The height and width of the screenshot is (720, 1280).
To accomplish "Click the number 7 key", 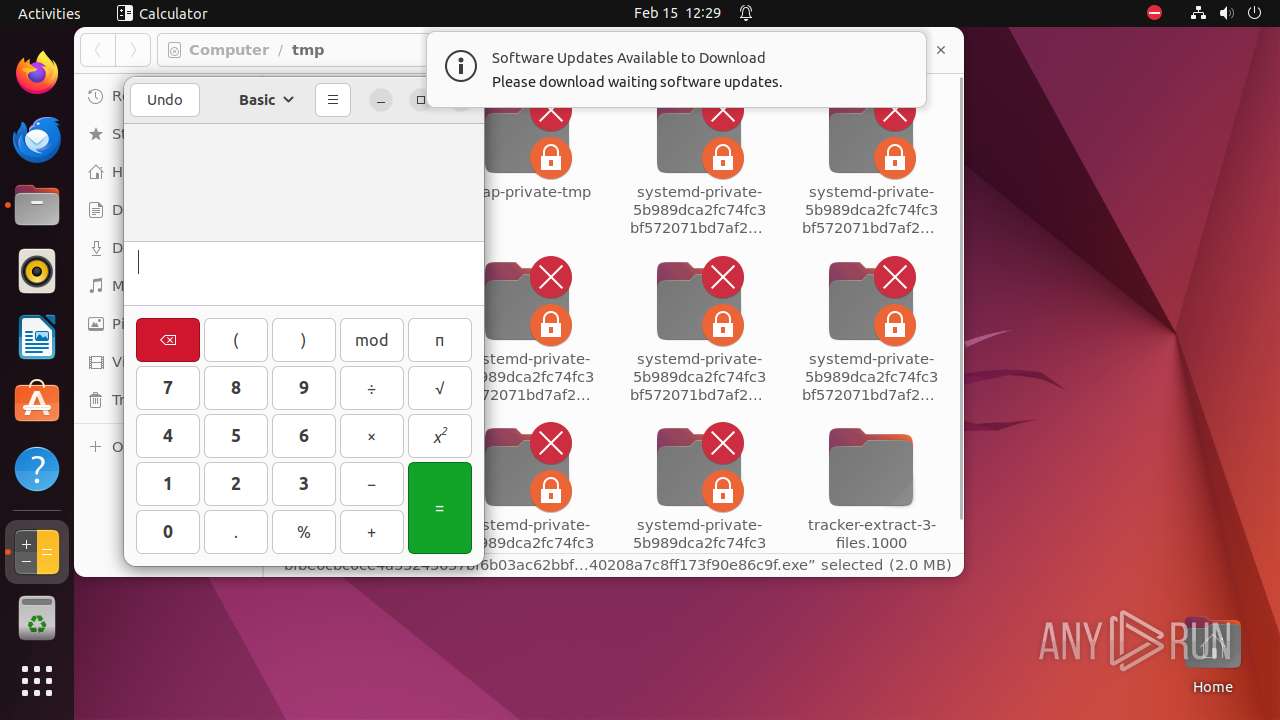I will [168, 388].
